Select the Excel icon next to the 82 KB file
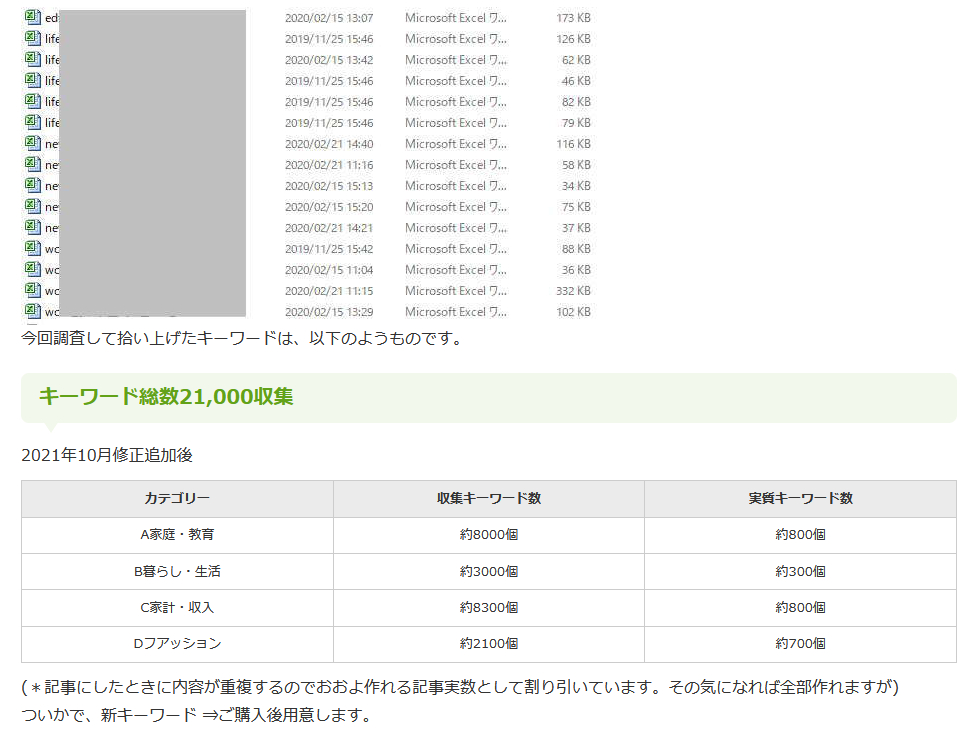Viewport: 969px width, 751px height. pyautogui.click(x=30, y=101)
